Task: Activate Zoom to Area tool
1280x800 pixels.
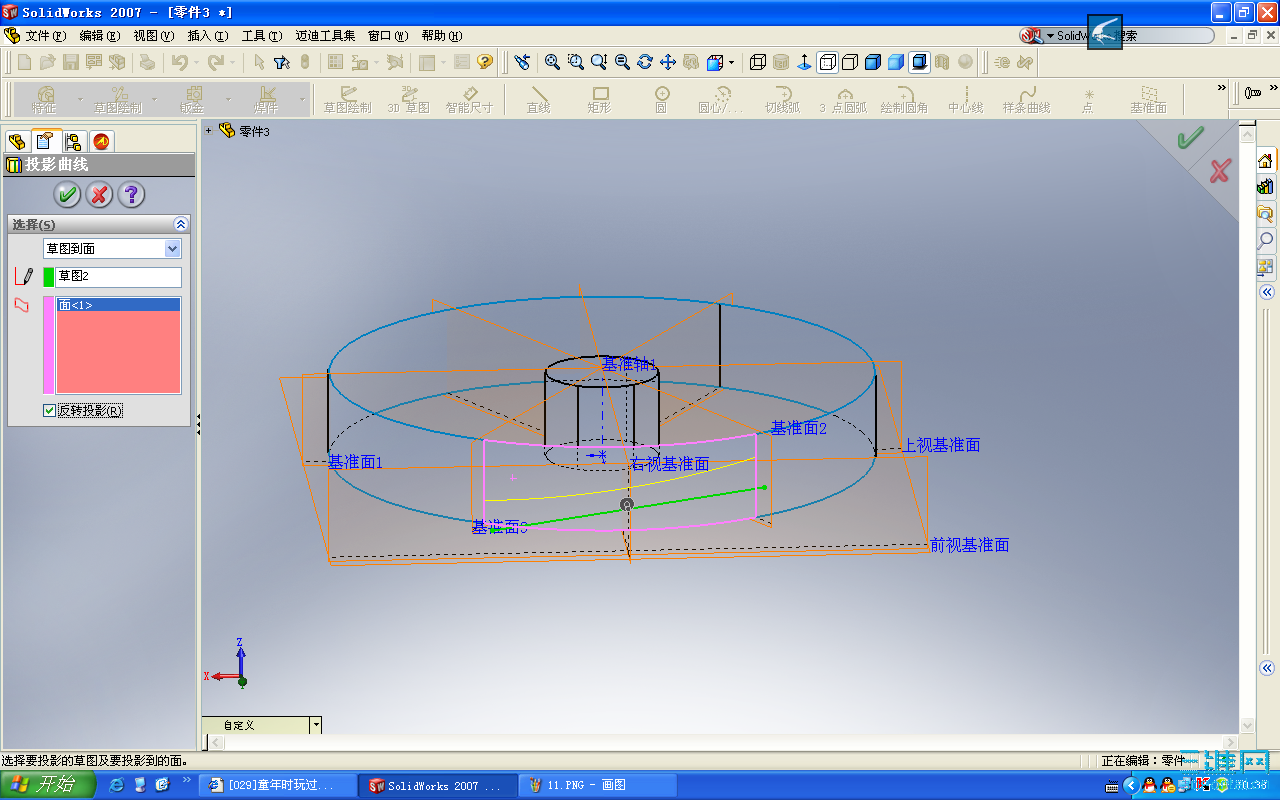Action: (575, 62)
